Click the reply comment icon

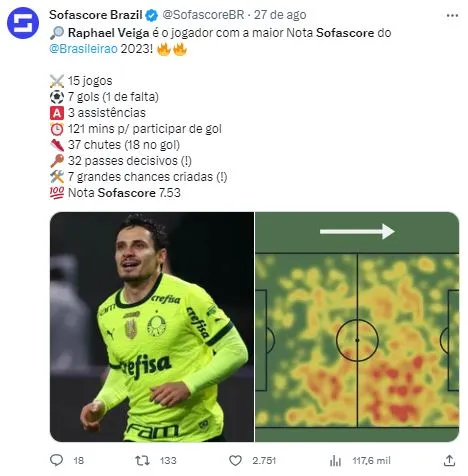click(x=56, y=460)
